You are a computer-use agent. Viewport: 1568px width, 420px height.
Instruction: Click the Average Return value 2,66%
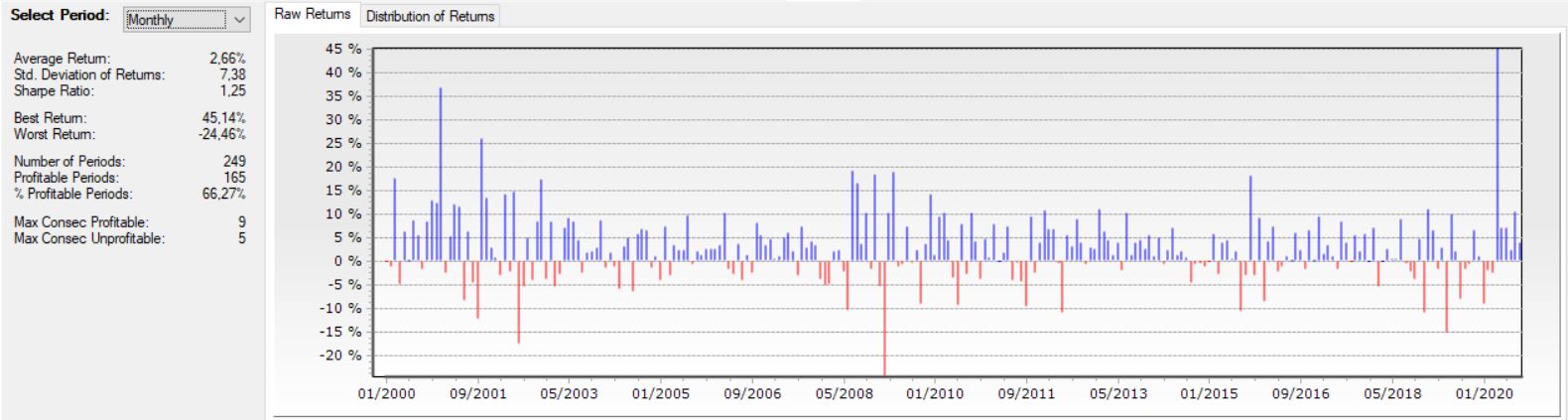[227, 59]
